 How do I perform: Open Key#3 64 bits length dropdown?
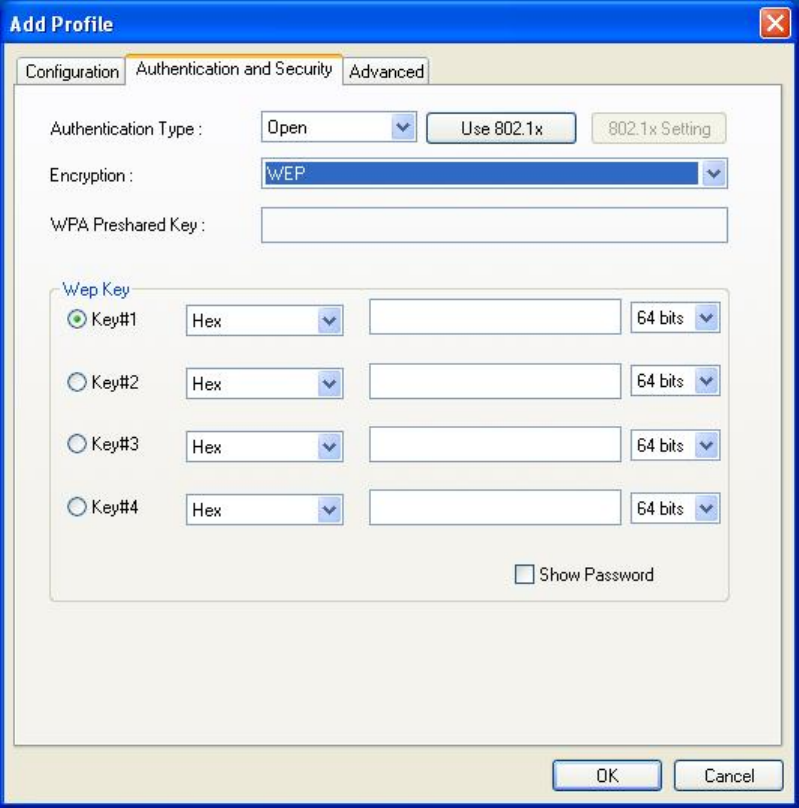[x=675, y=445]
